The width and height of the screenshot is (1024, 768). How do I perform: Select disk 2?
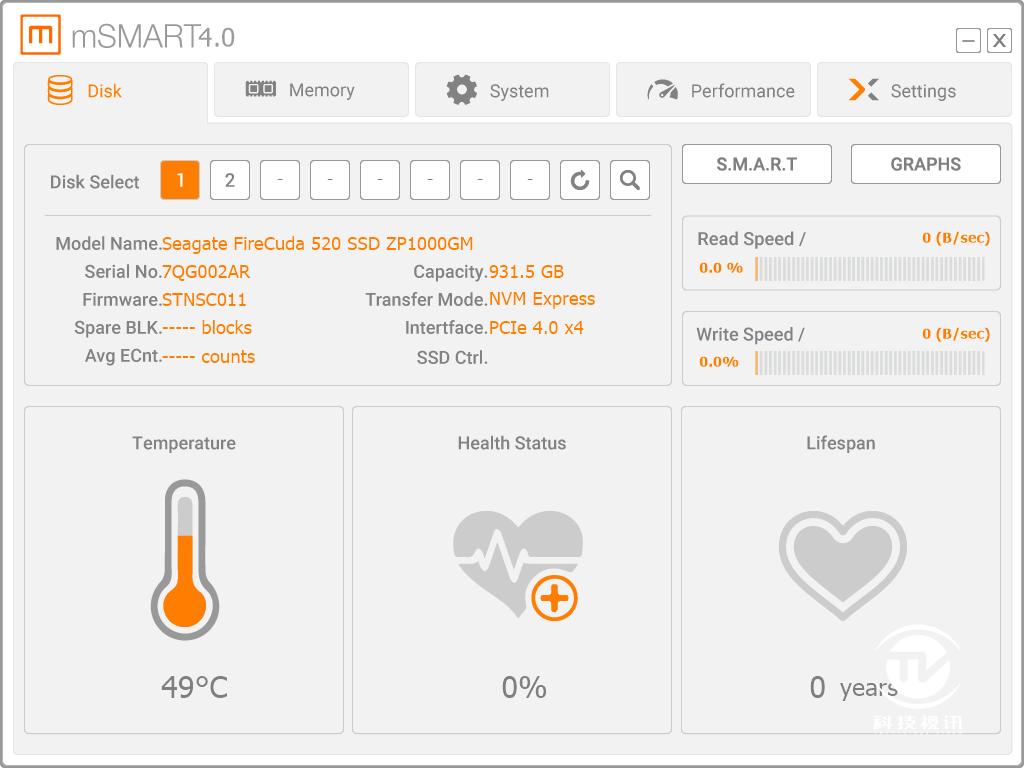[230, 180]
